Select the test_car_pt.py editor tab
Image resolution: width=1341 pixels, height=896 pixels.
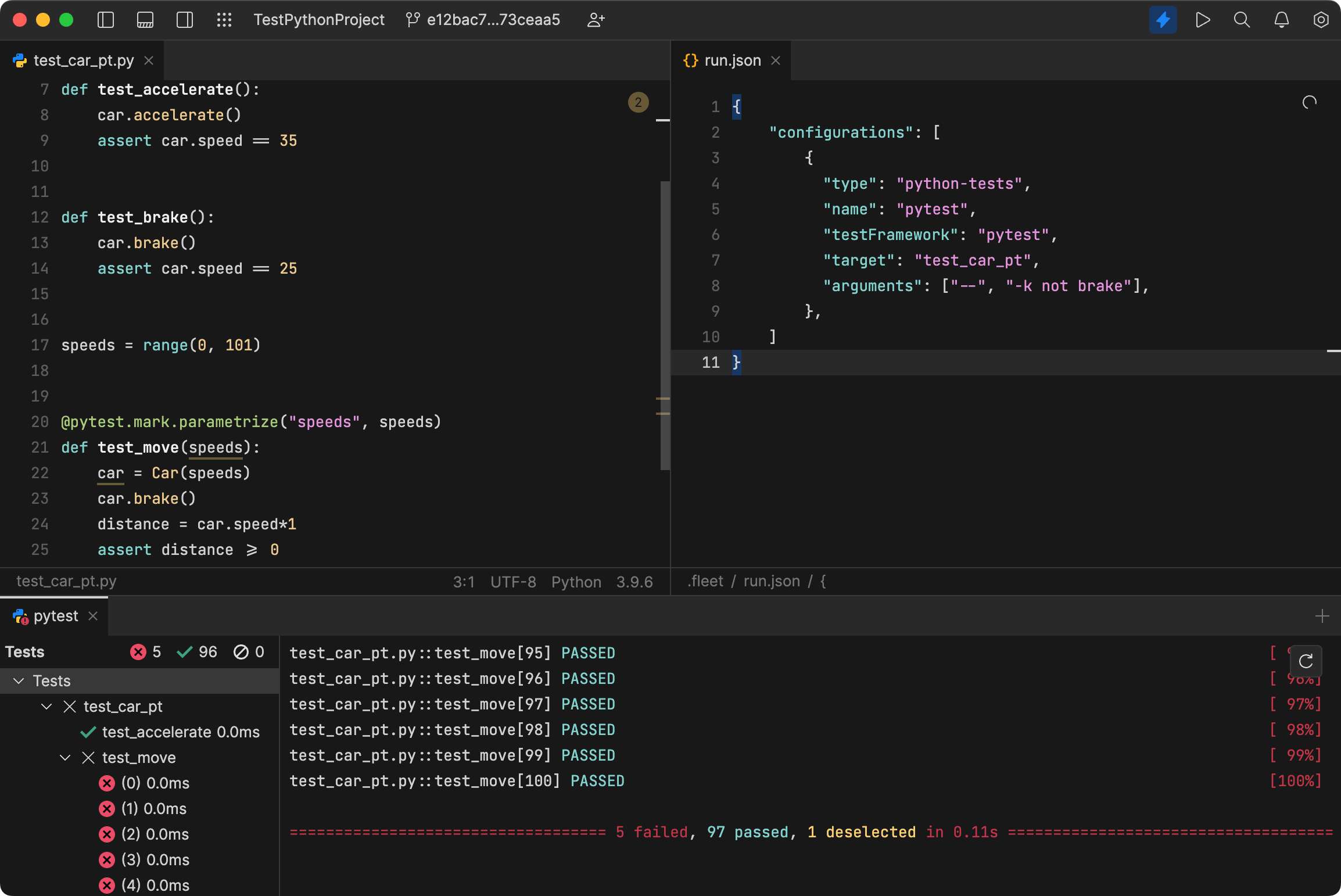click(x=83, y=60)
